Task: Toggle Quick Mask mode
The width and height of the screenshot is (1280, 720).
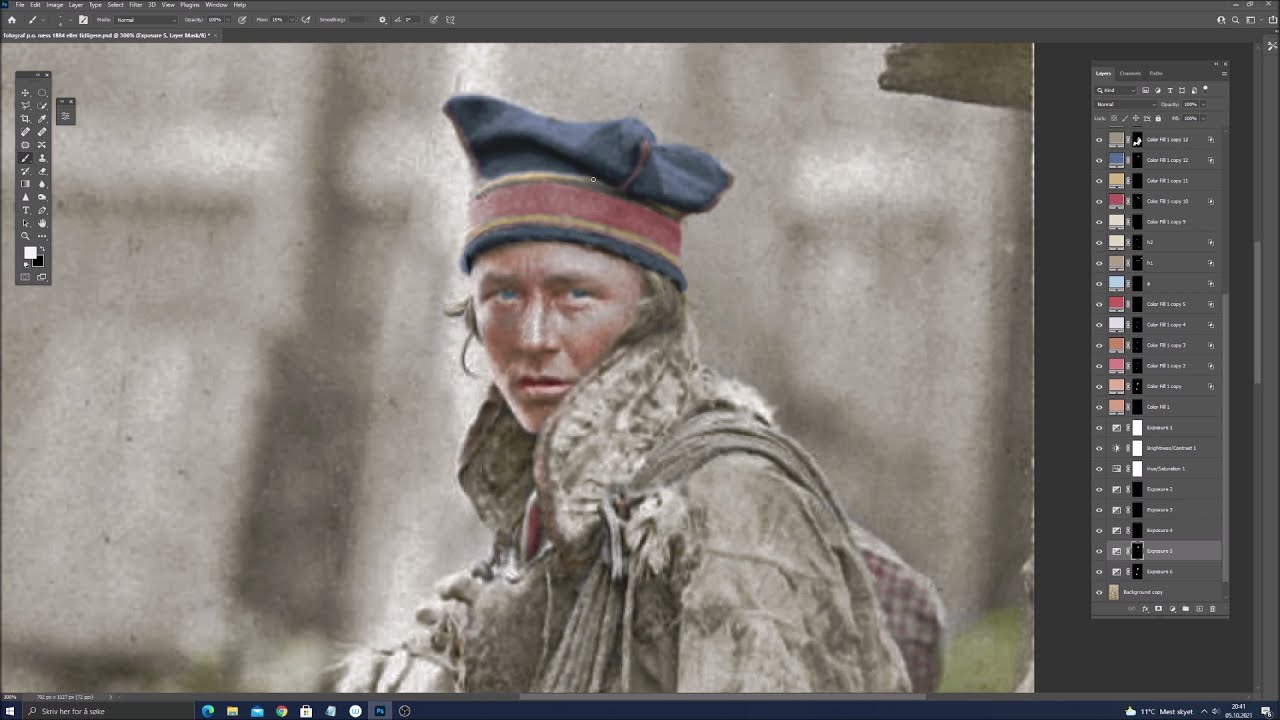Action: tap(25, 277)
